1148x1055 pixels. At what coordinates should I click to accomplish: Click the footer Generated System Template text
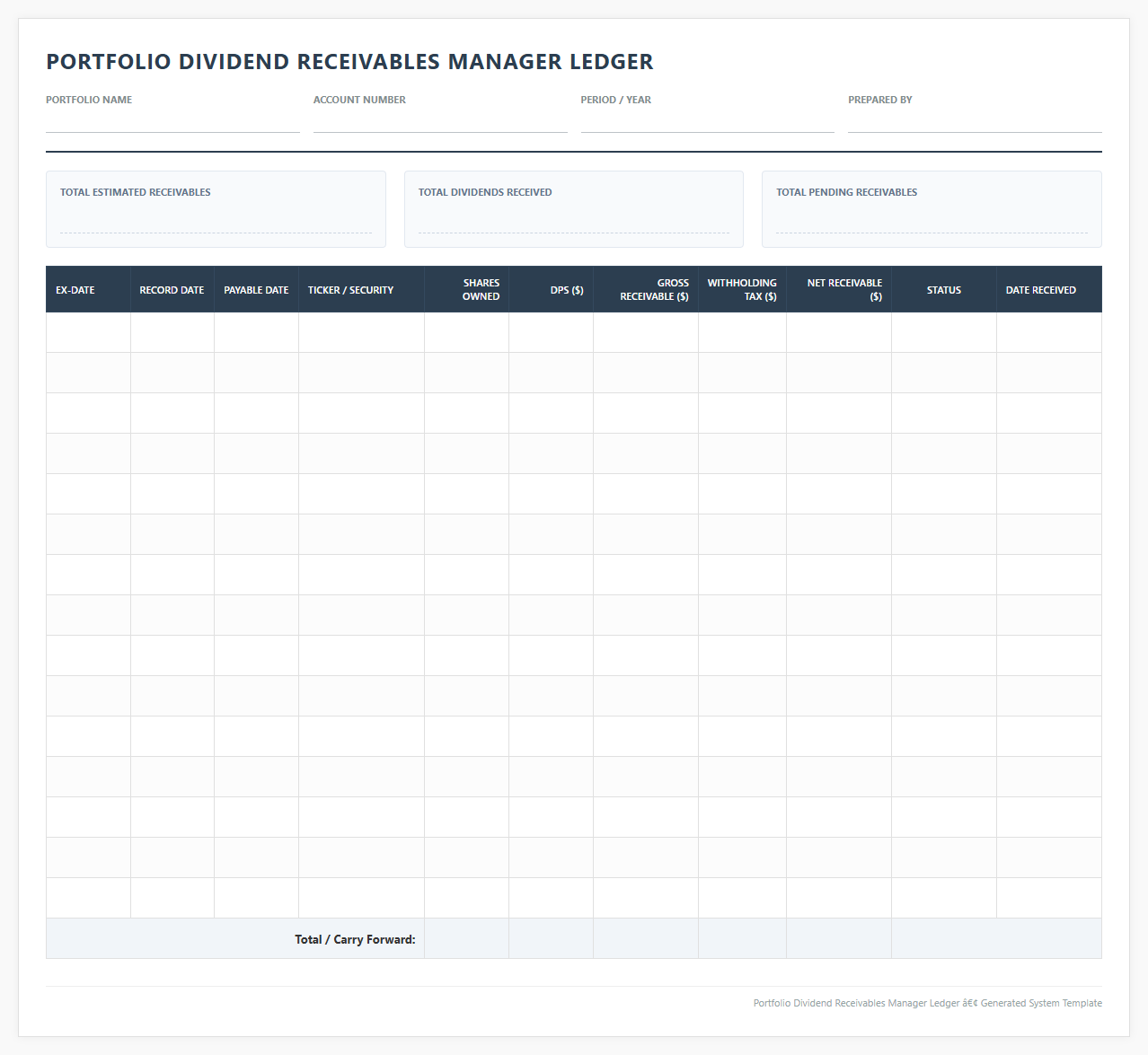coord(1041,1003)
